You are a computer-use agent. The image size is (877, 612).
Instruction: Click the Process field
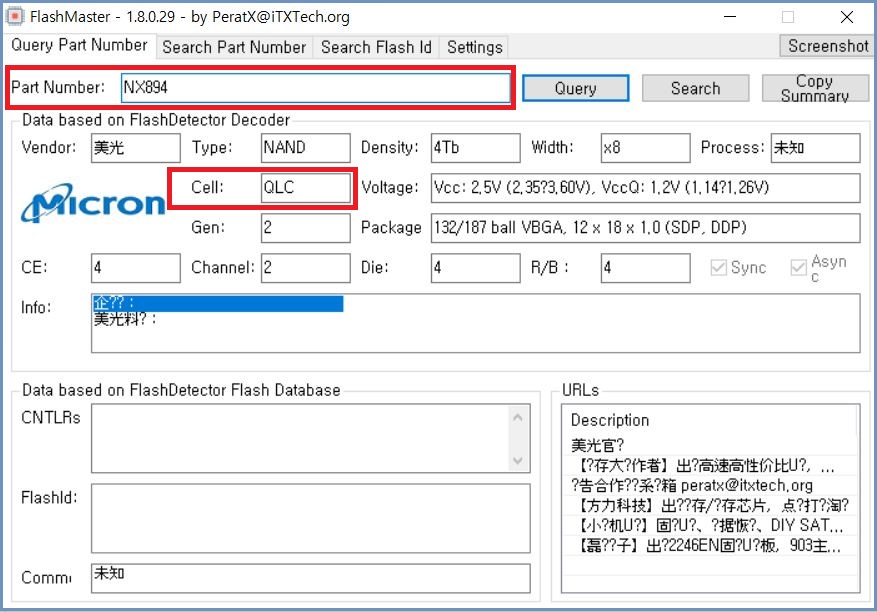pos(815,148)
